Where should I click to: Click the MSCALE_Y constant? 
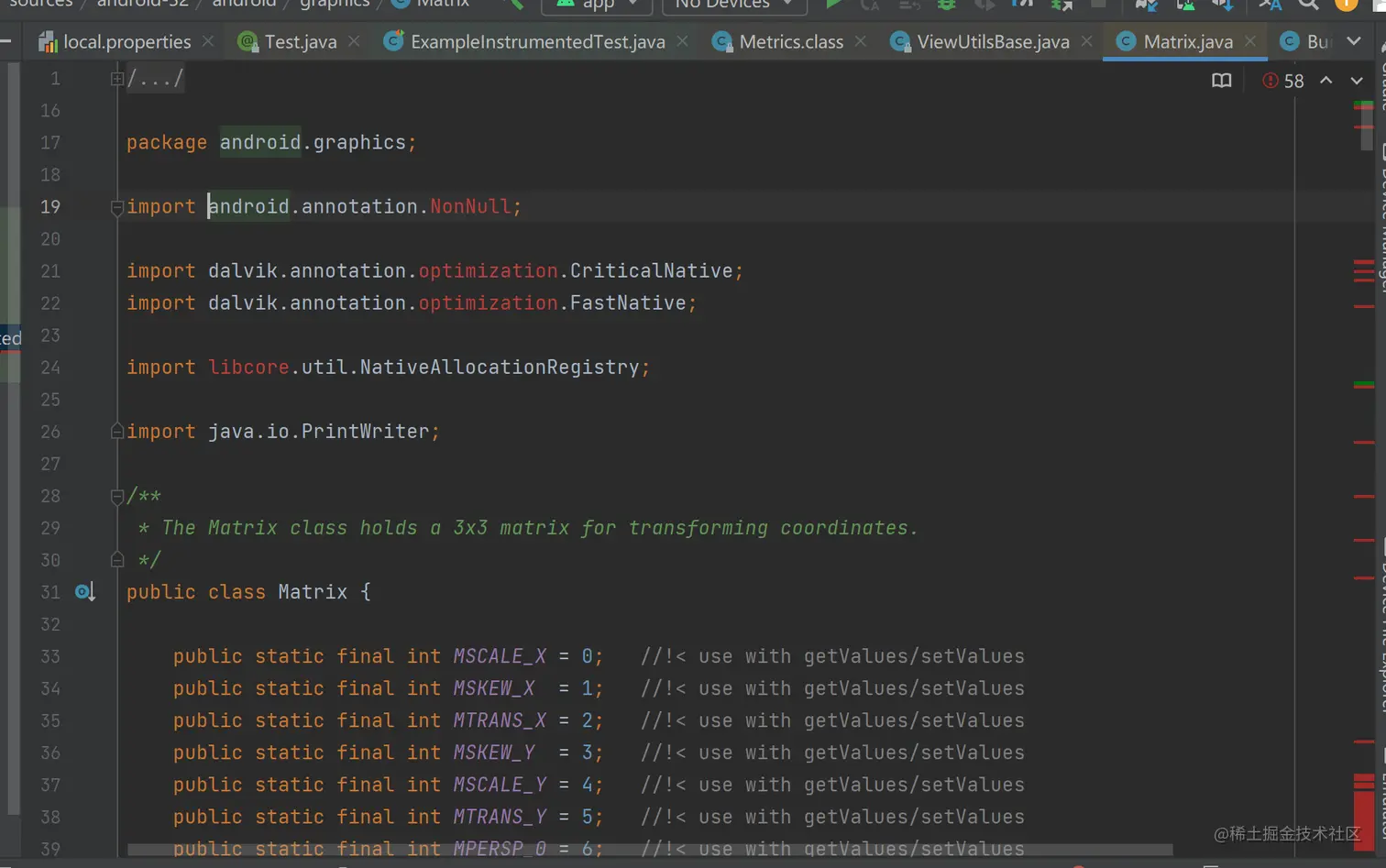click(500, 785)
